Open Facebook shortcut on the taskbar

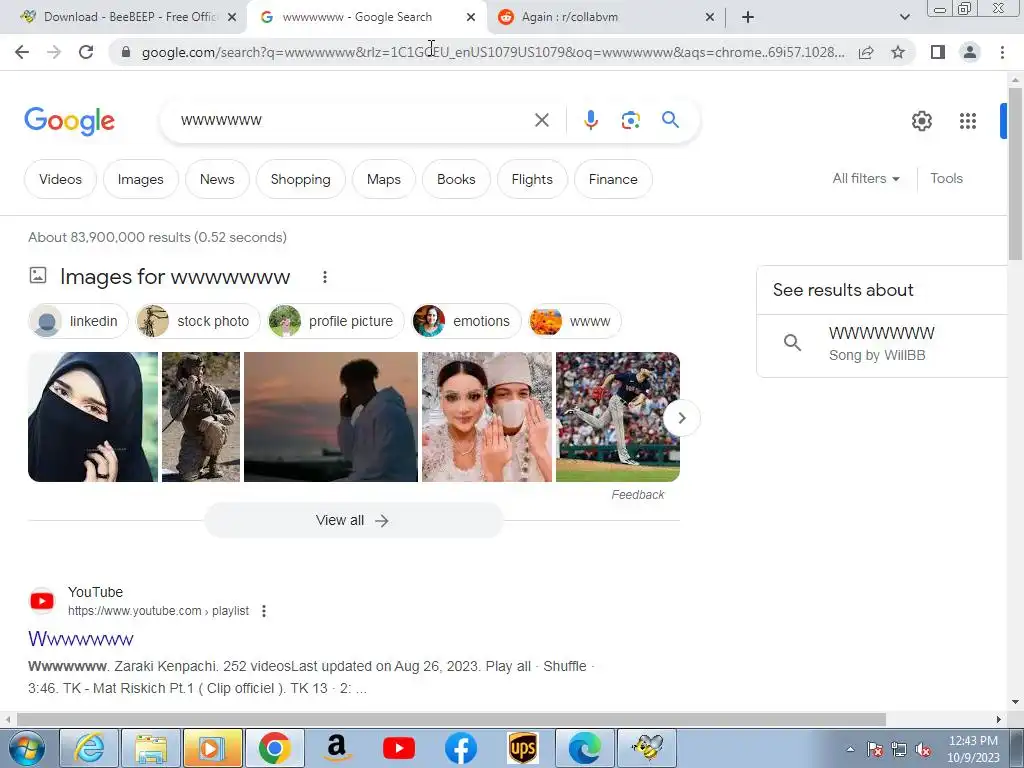point(460,748)
